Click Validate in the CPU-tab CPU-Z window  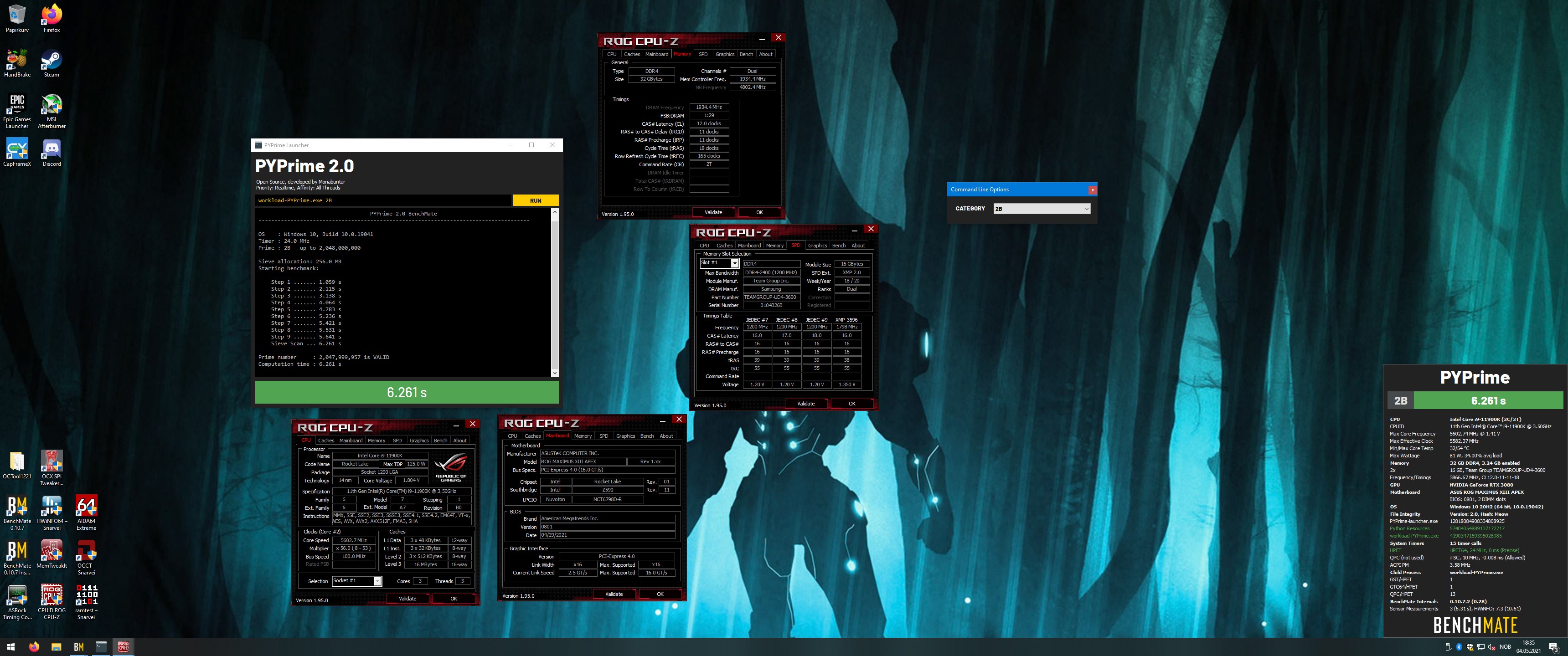(x=408, y=599)
